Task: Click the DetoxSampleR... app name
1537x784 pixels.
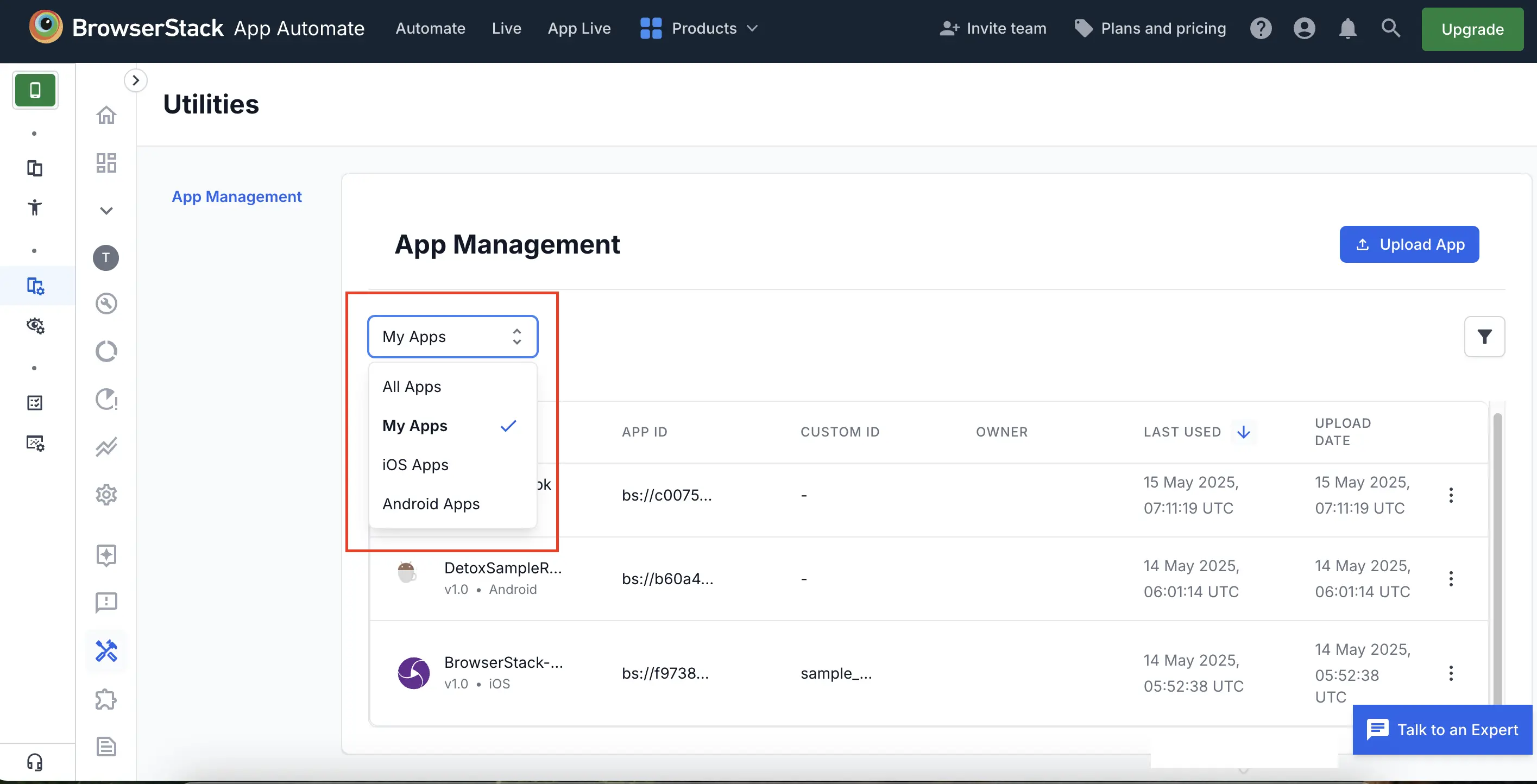Action: click(x=503, y=567)
